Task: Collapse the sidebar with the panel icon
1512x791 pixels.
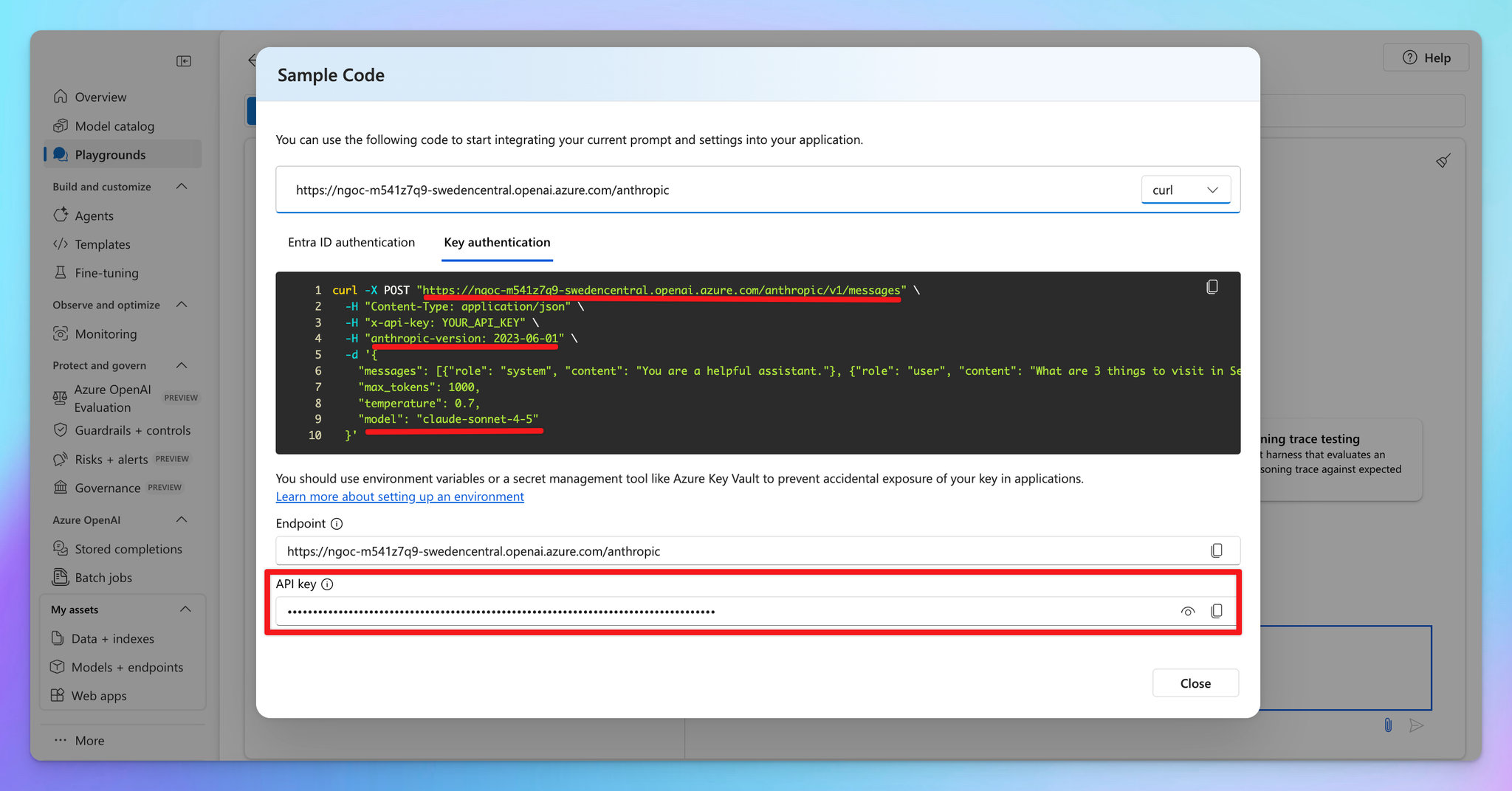Action: (x=184, y=61)
